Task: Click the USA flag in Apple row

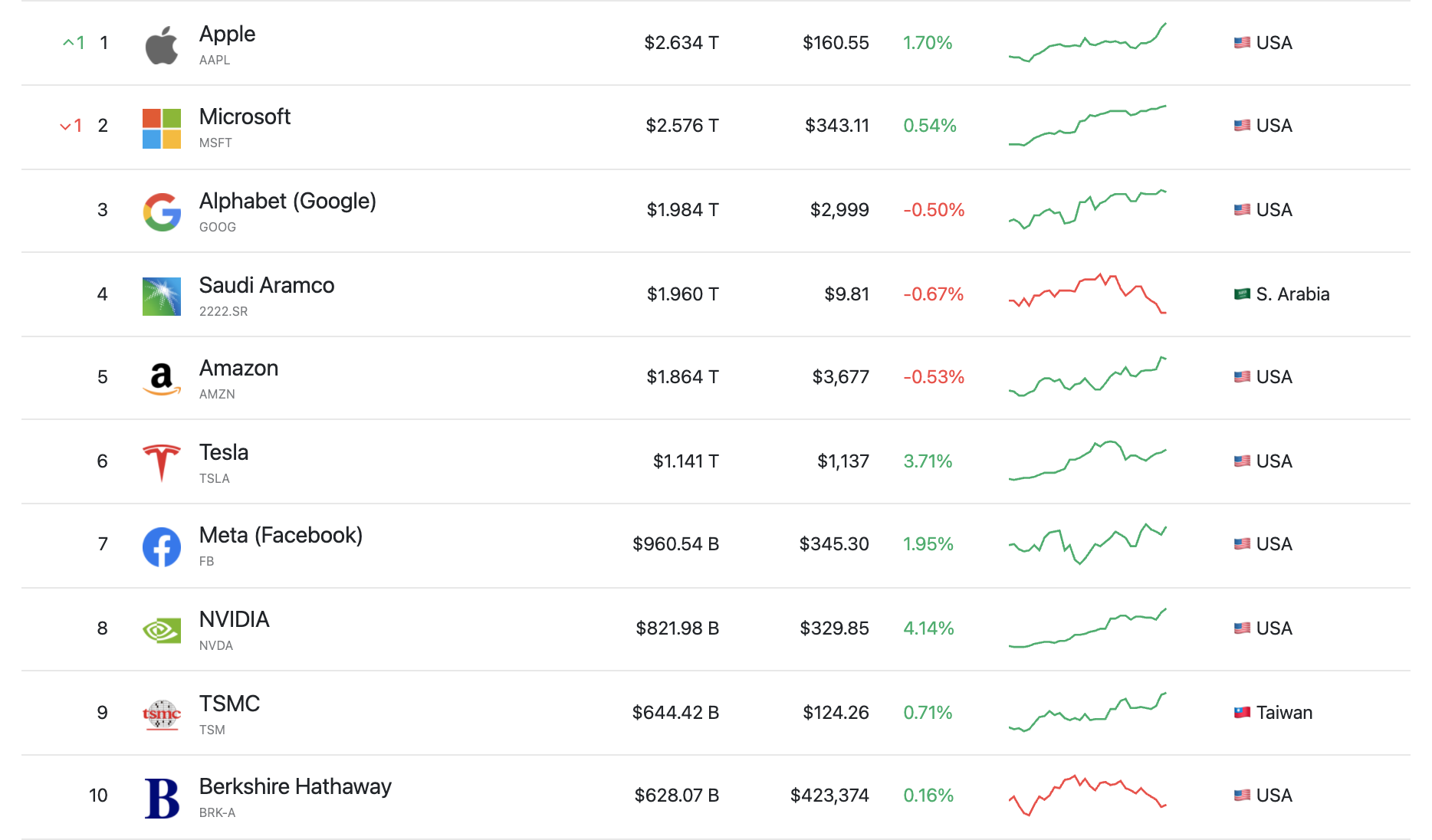Action: tap(1242, 43)
